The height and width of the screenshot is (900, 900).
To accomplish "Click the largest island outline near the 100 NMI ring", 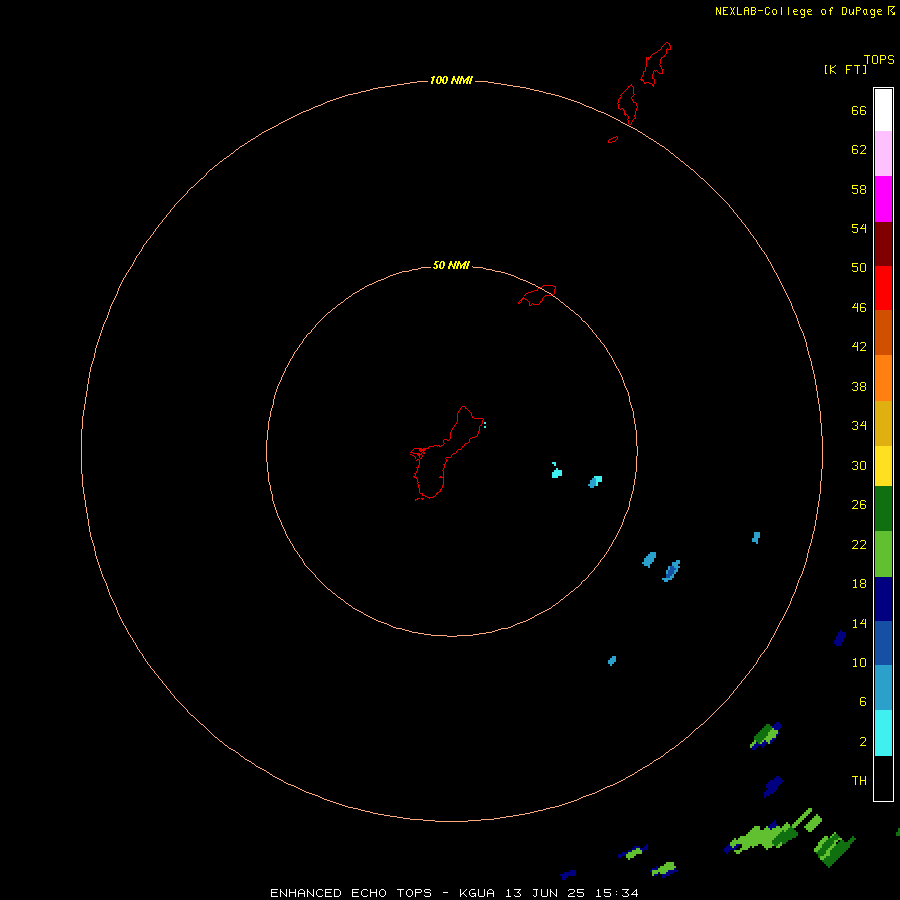I will point(656,64).
